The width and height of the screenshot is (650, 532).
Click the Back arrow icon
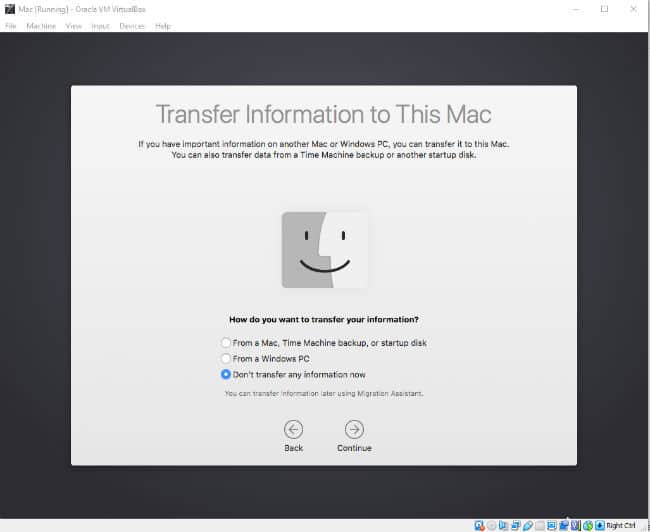[x=293, y=429]
